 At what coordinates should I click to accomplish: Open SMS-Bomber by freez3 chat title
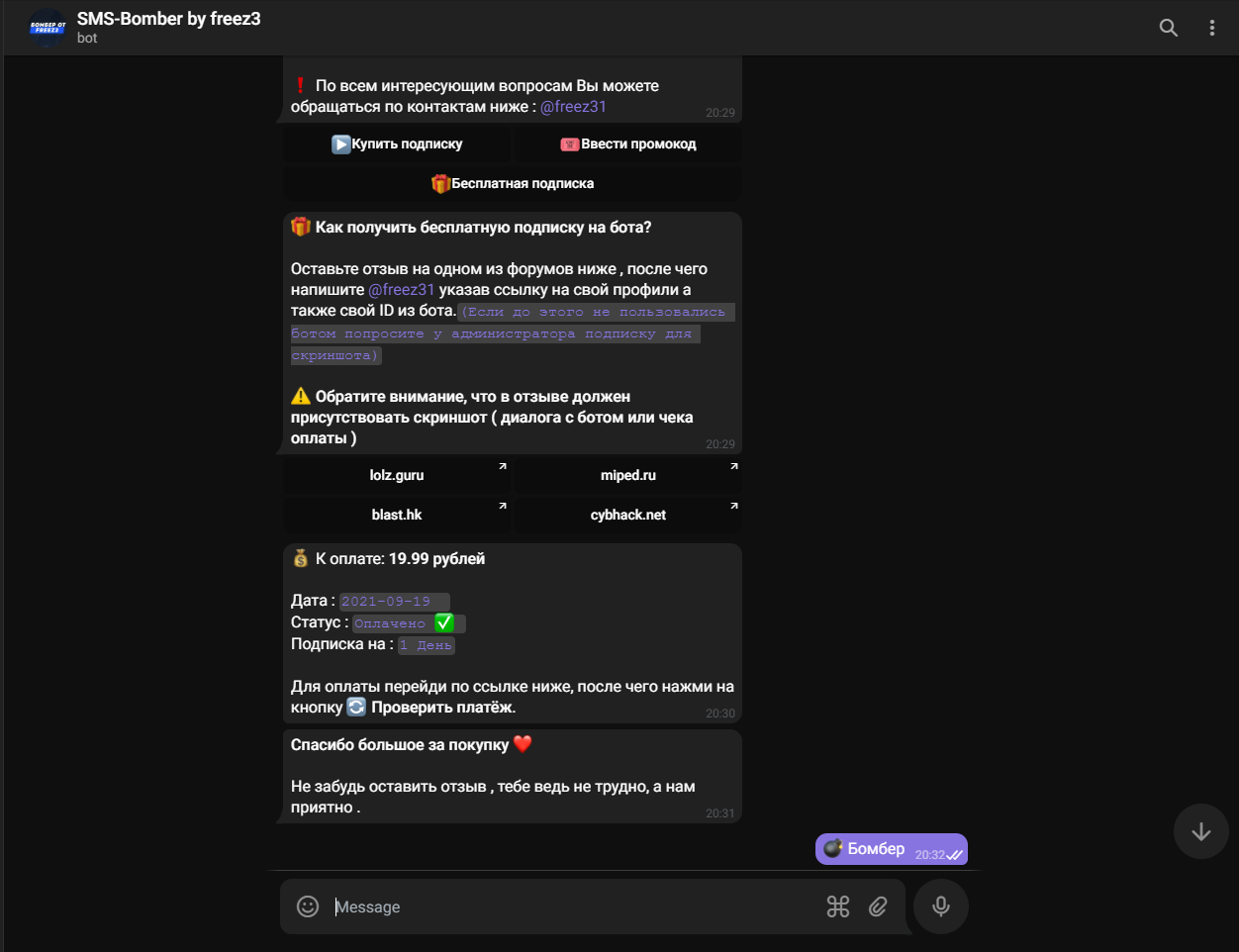pos(169,19)
